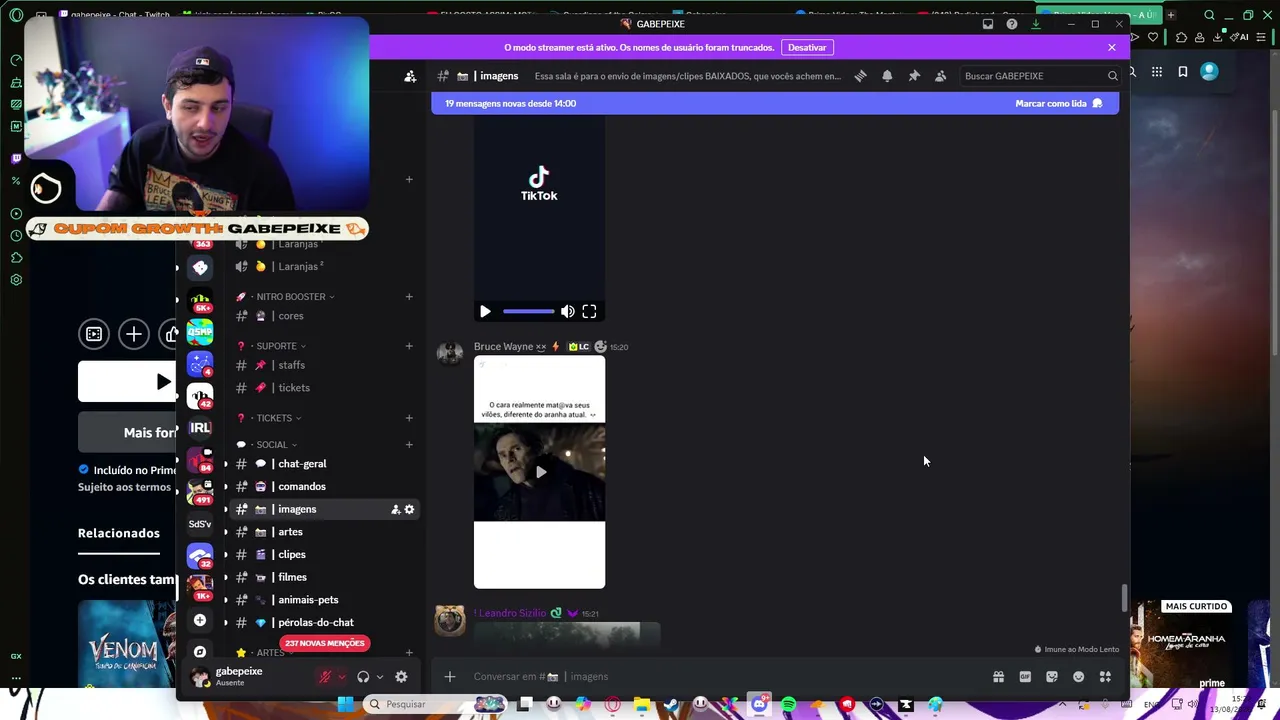Open Spotify from the taskbar
The width and height of the screenshot is (1280, 720).
[789, 705]
